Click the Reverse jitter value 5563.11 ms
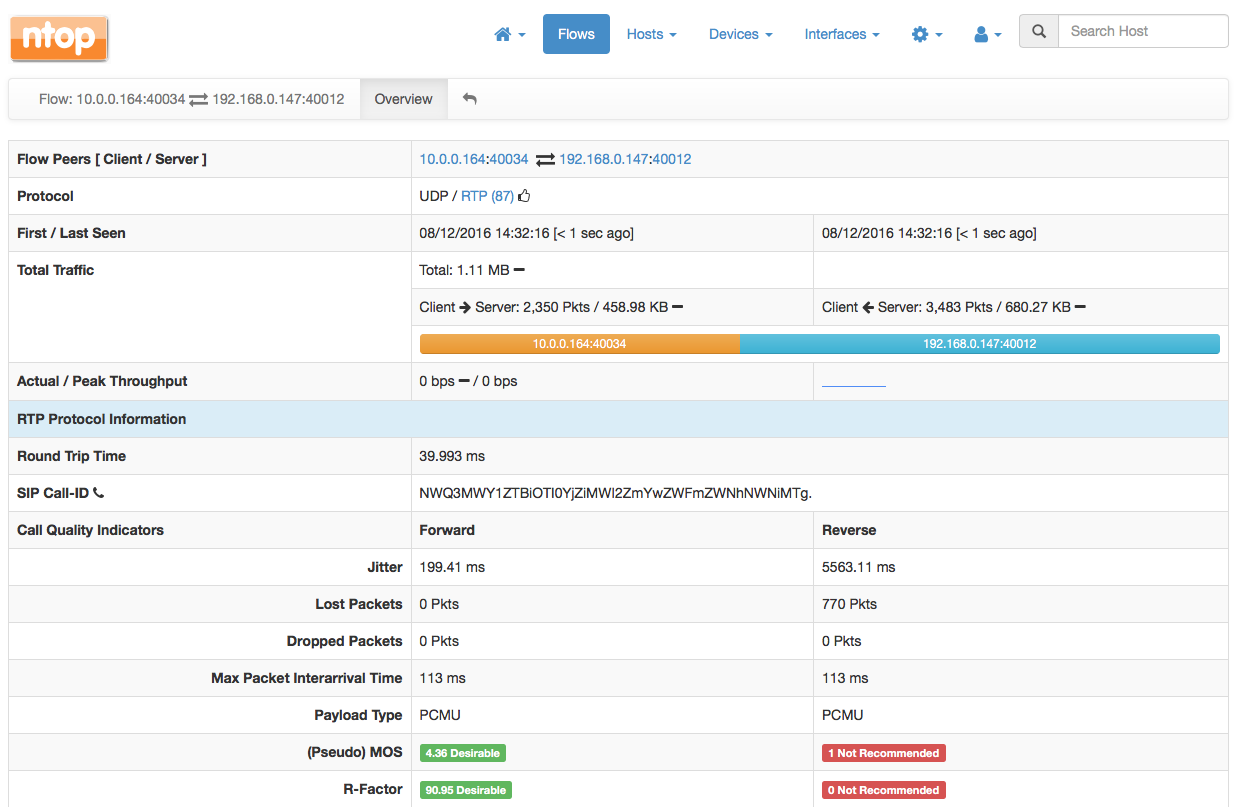The width and height of the screenshot is (1242, 807). [859, 567]
